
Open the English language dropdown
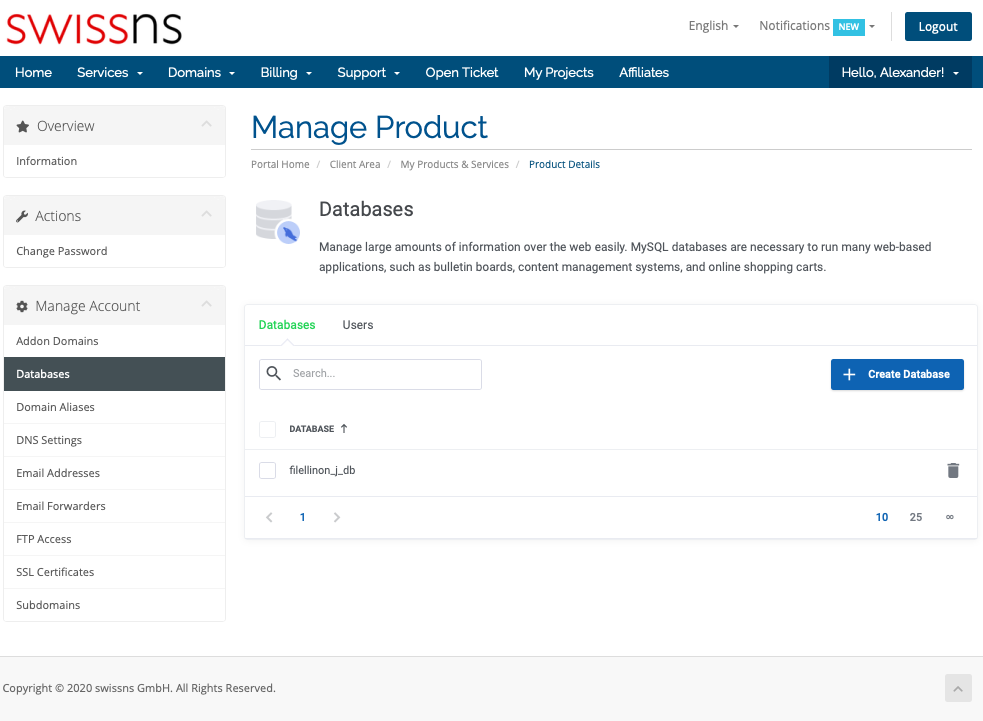[x=713, y=26]
